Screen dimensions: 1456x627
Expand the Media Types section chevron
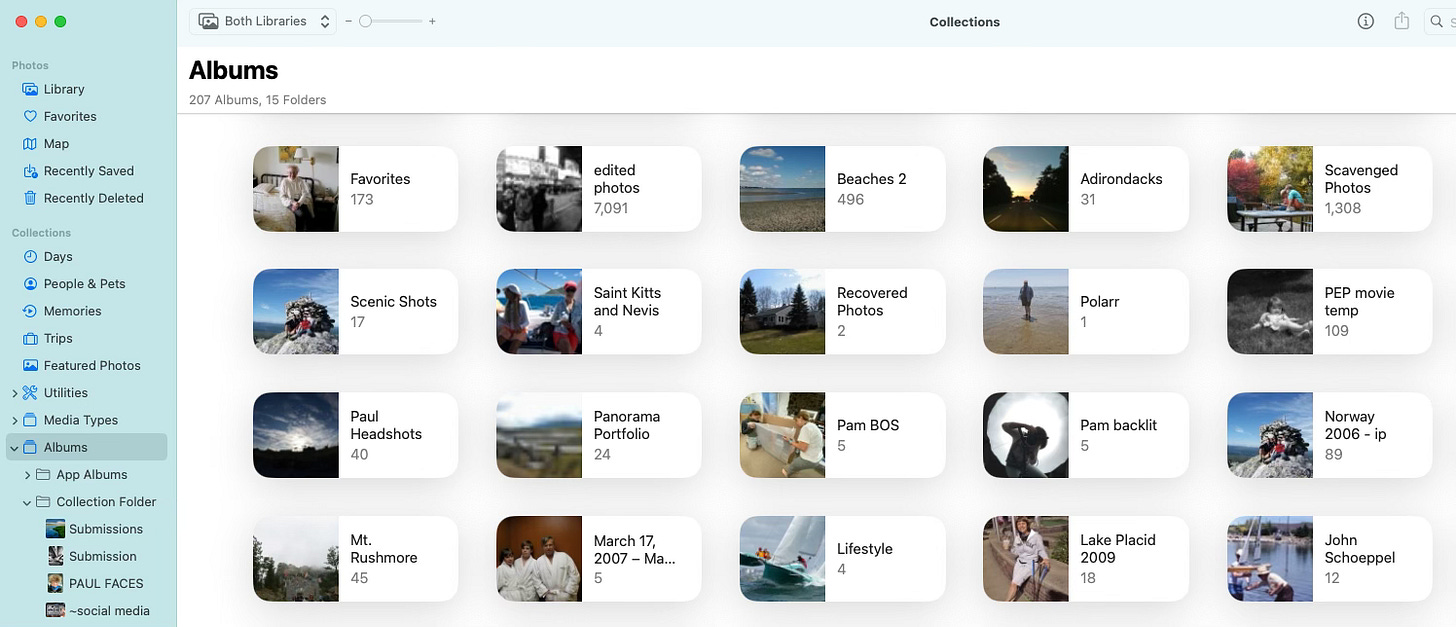tap(14, 420)
